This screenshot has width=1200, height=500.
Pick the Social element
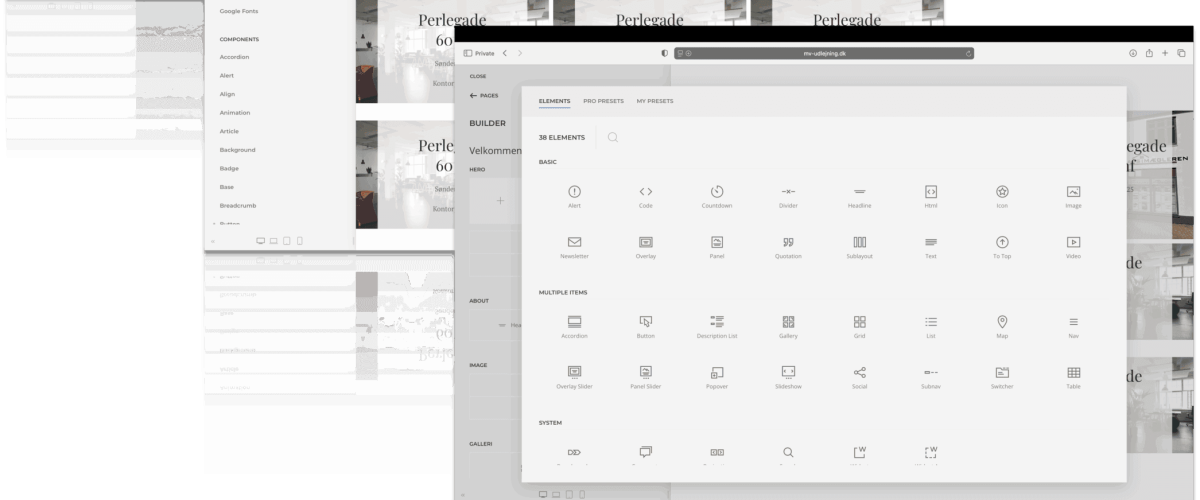859,377
